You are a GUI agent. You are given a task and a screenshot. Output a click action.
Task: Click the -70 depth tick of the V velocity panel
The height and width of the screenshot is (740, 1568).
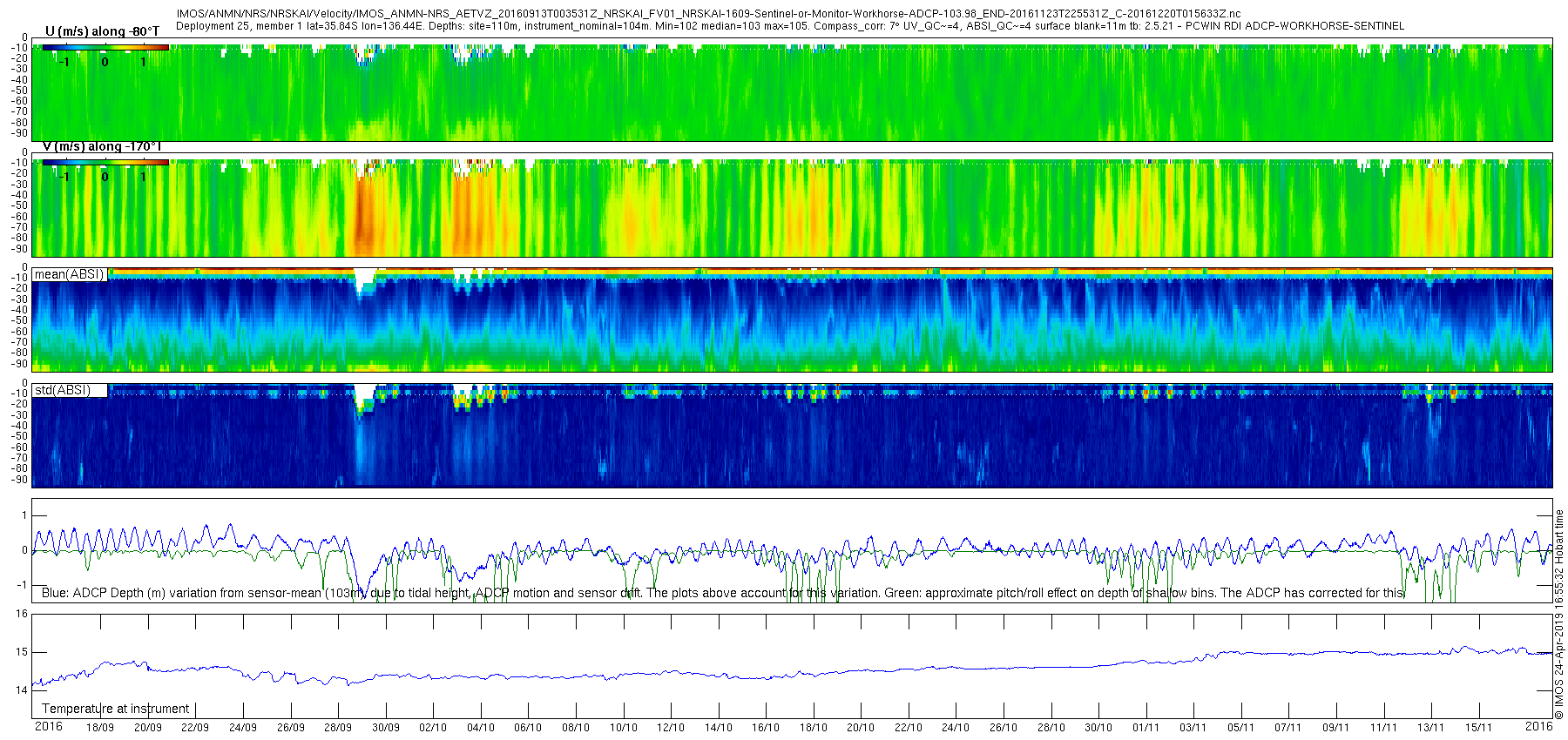(19, 227)
